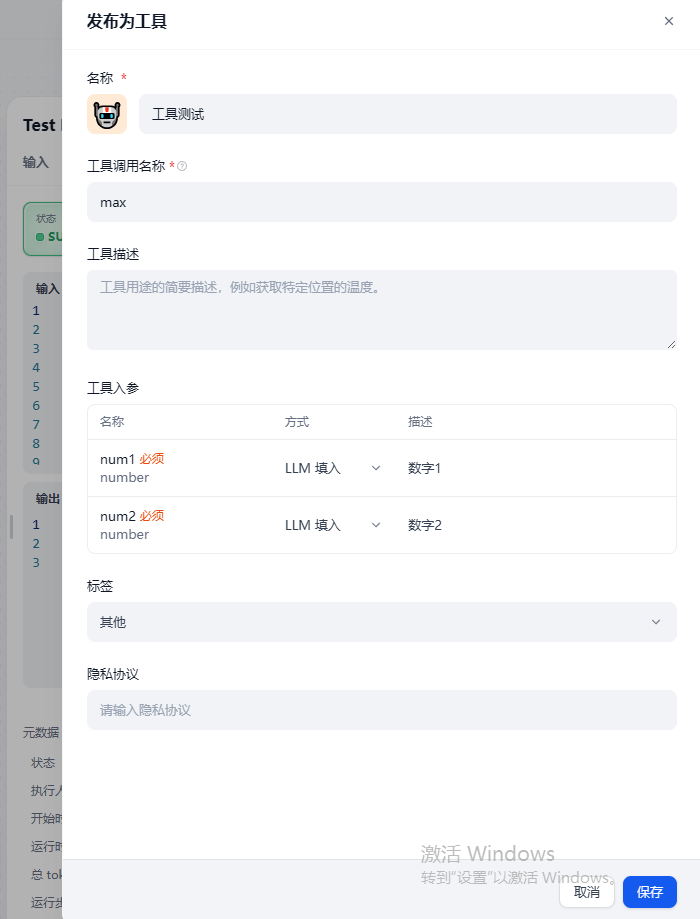
Task: Select line 3 in the 输出 panel
Action: [35, 562]
